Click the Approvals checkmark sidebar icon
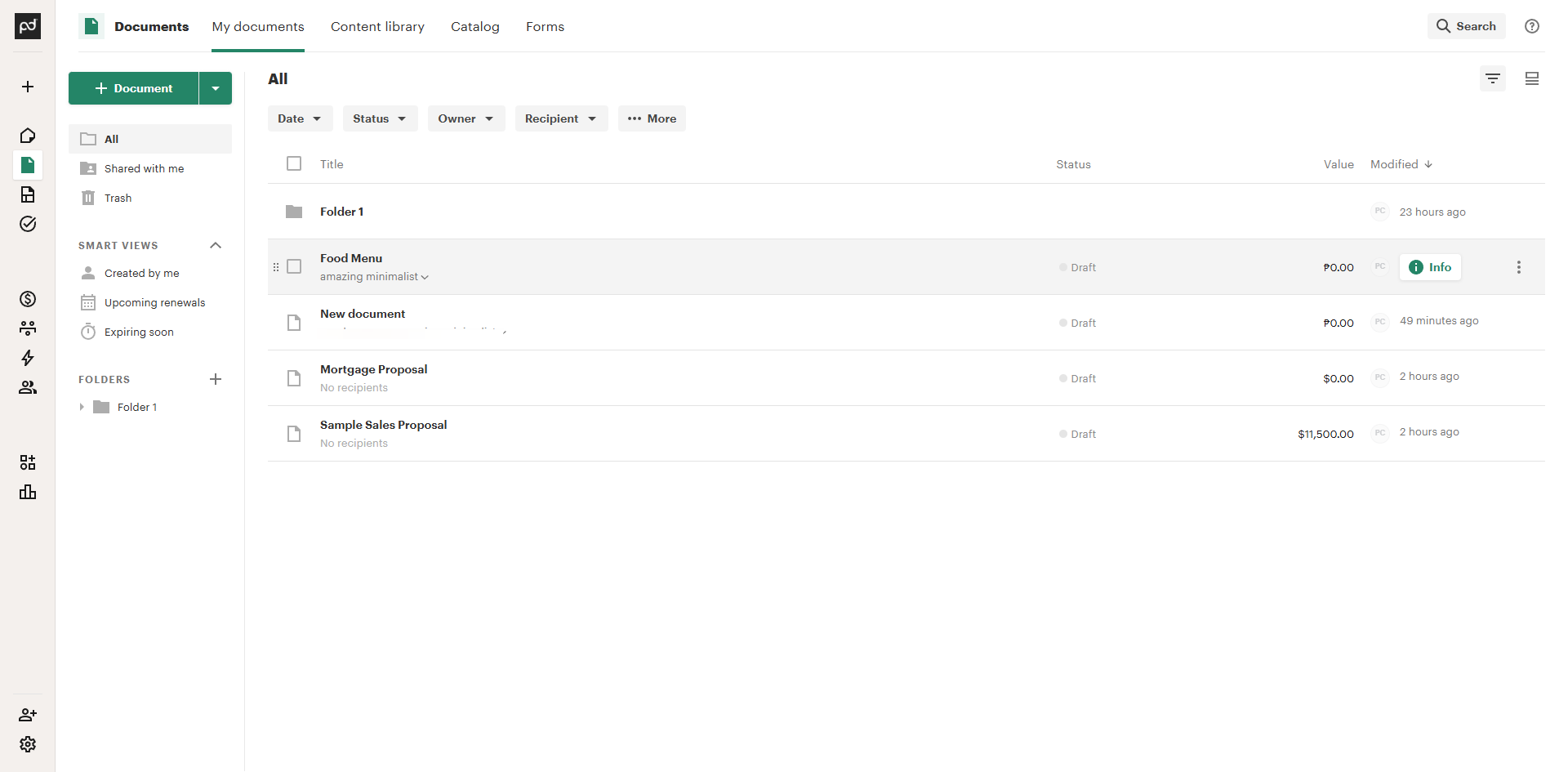The width and height of the screenshot is (1568, 772). [x=28, y=224]
